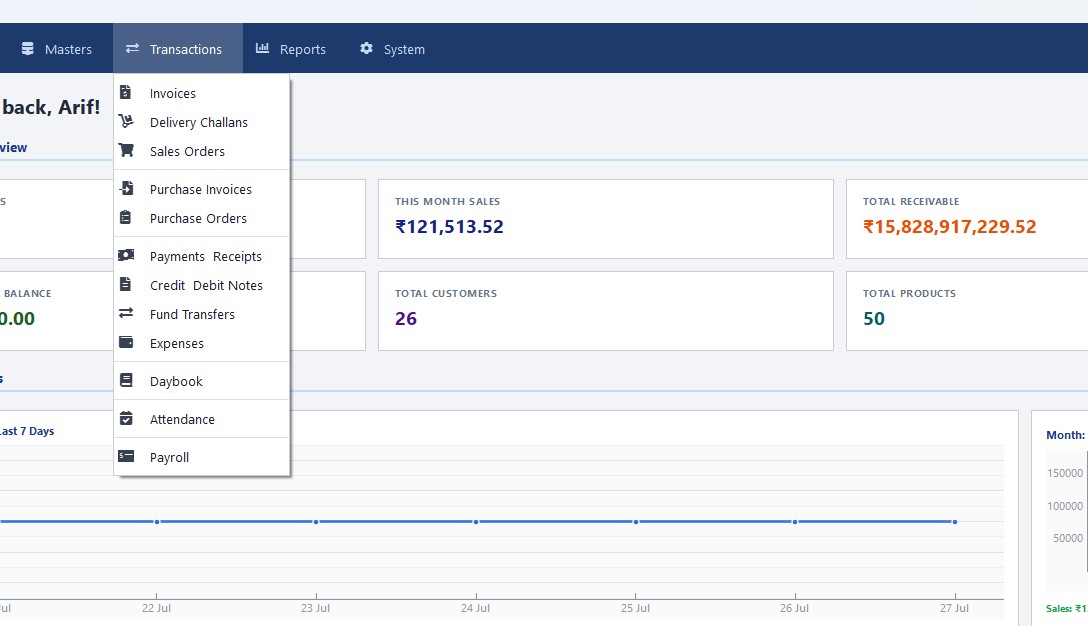The image size is (1088, 626).
Task: Click the Purchase Invoices import icon
Action: pyautogui.click(x=126, y=189)
